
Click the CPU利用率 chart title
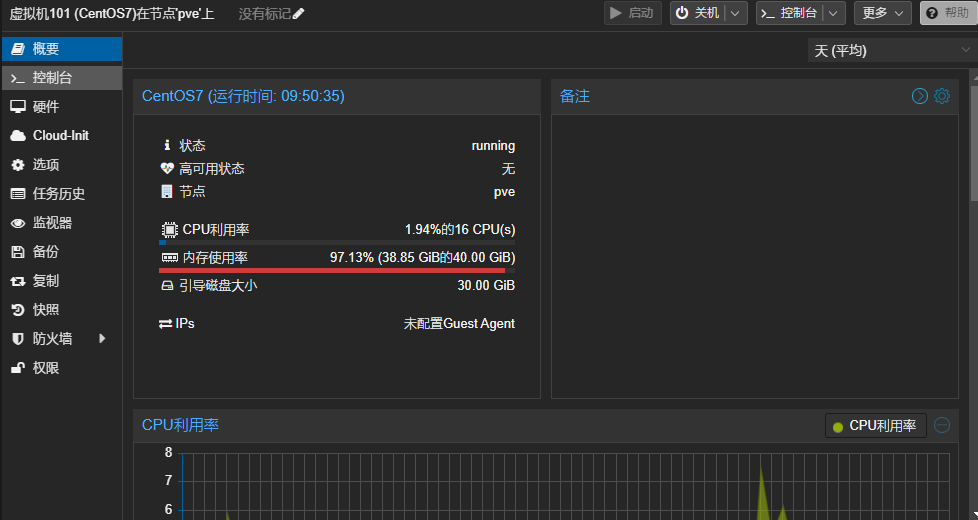pos(180,425)
